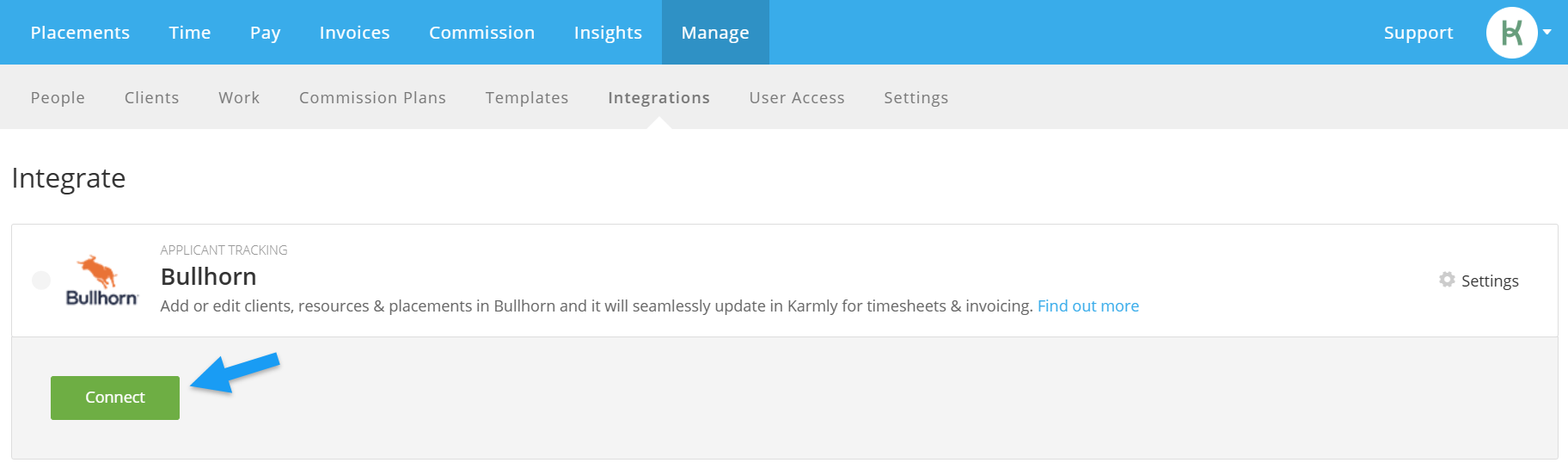The width and height of the screenshot is (1568, 469).
Task: Open the Support link
Action: coord(1418,33)
